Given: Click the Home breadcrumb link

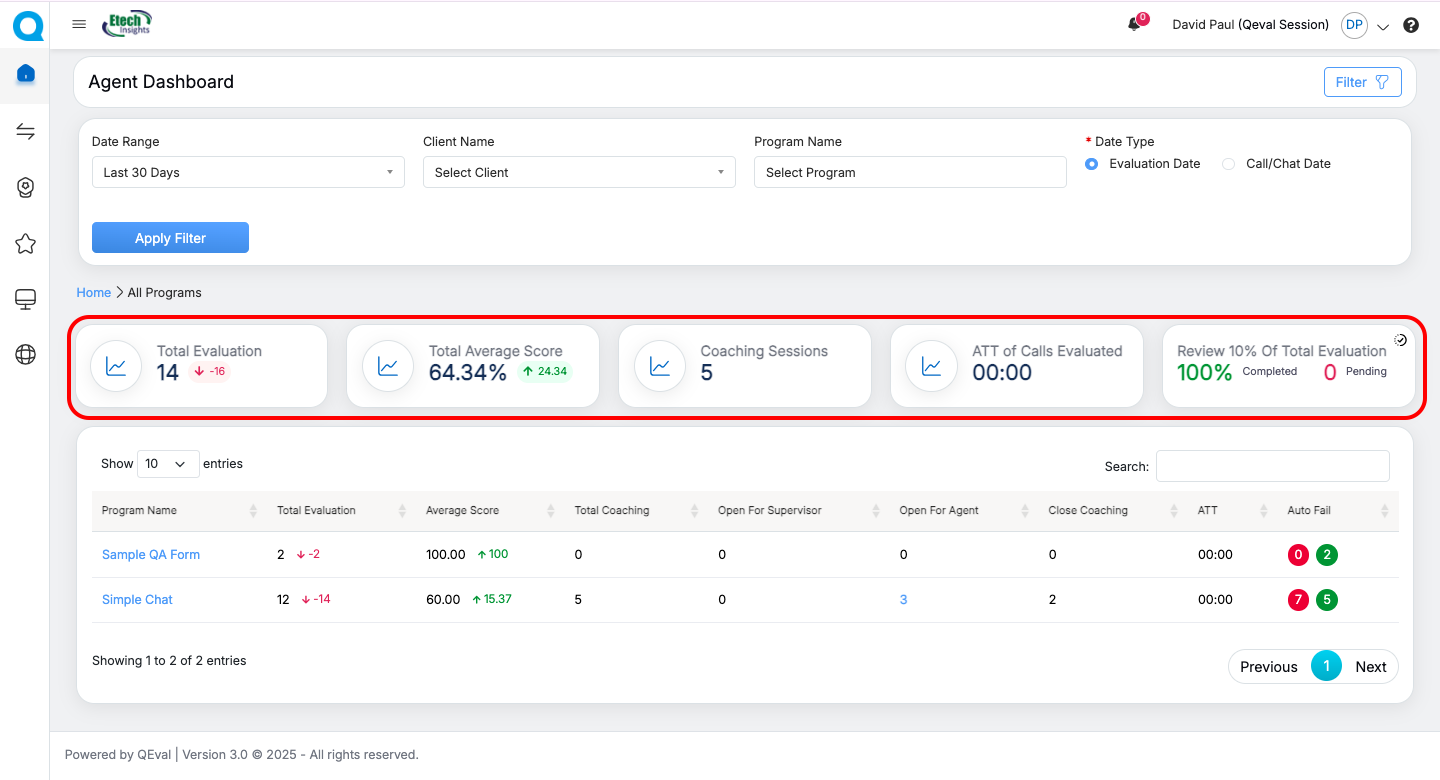Looking at the screenshot, I should [94, 293].
